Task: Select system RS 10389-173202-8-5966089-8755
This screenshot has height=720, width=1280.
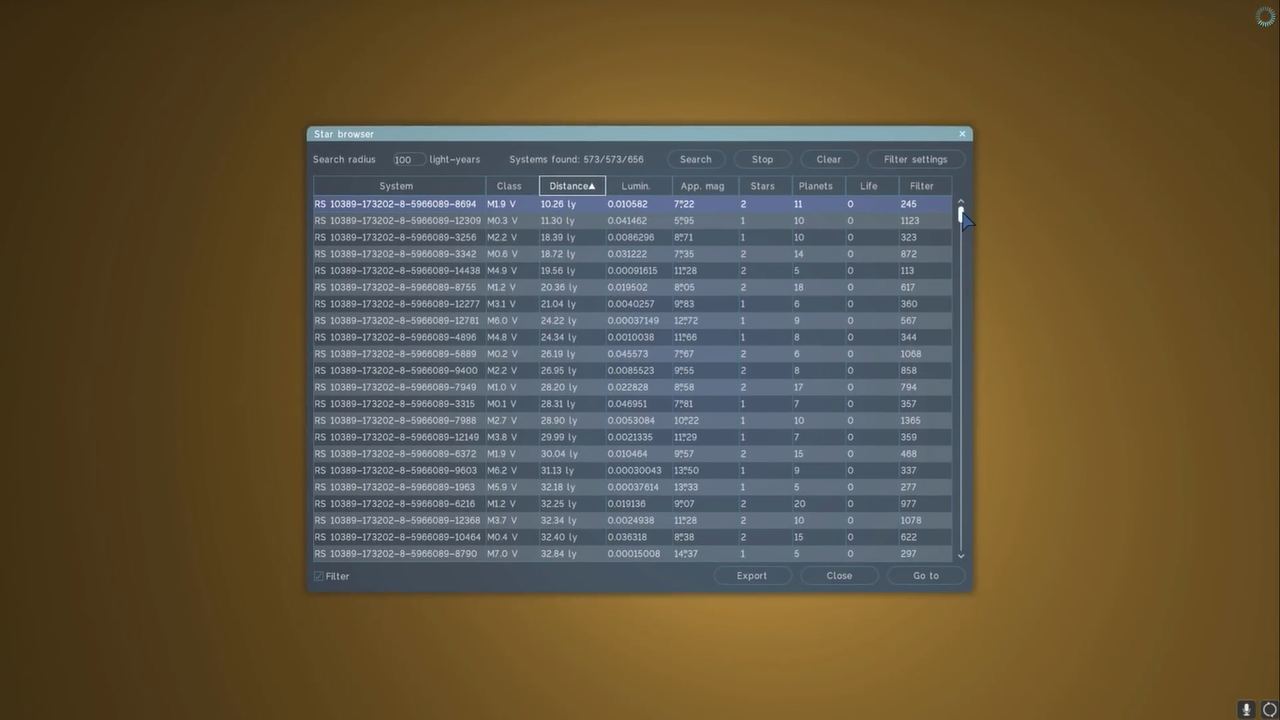Action: point(632,287)
